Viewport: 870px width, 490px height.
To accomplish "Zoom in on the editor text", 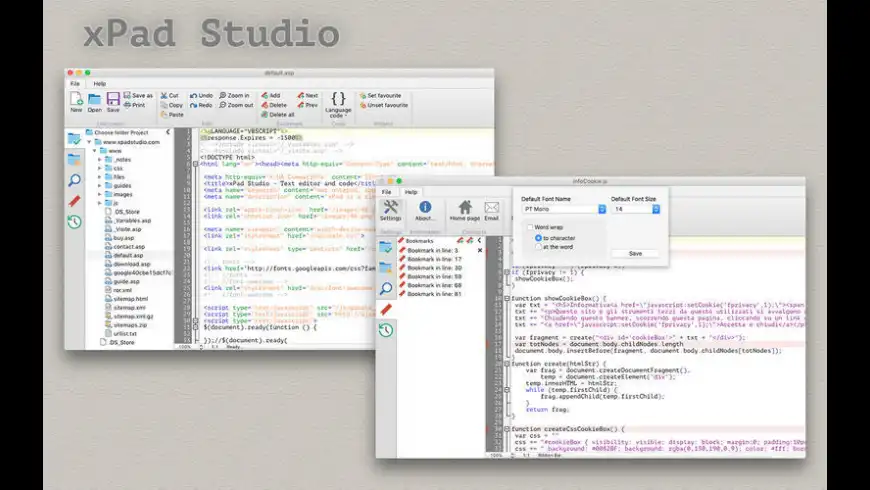I will (x=234, y=95).
